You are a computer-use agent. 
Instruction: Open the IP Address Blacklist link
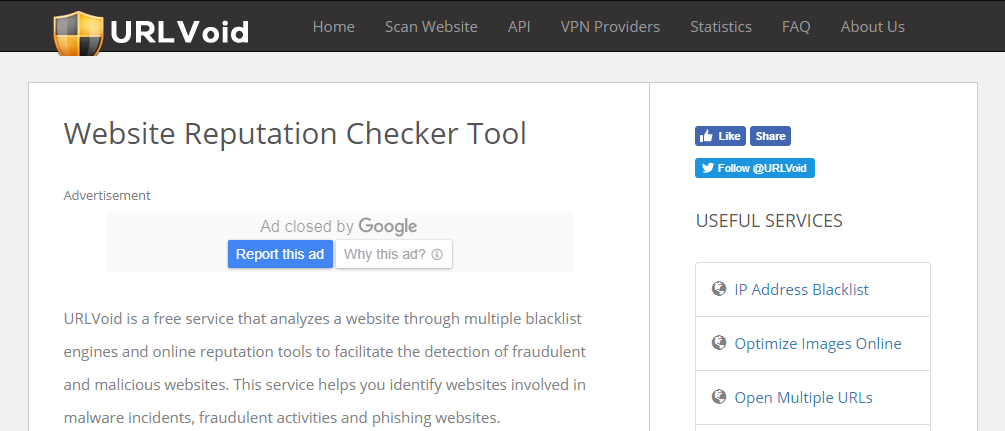click(801, 290)
